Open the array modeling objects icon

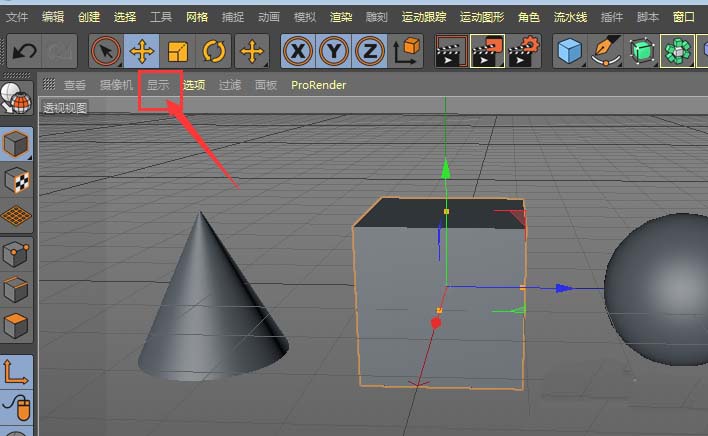click(x=678, y=51)
